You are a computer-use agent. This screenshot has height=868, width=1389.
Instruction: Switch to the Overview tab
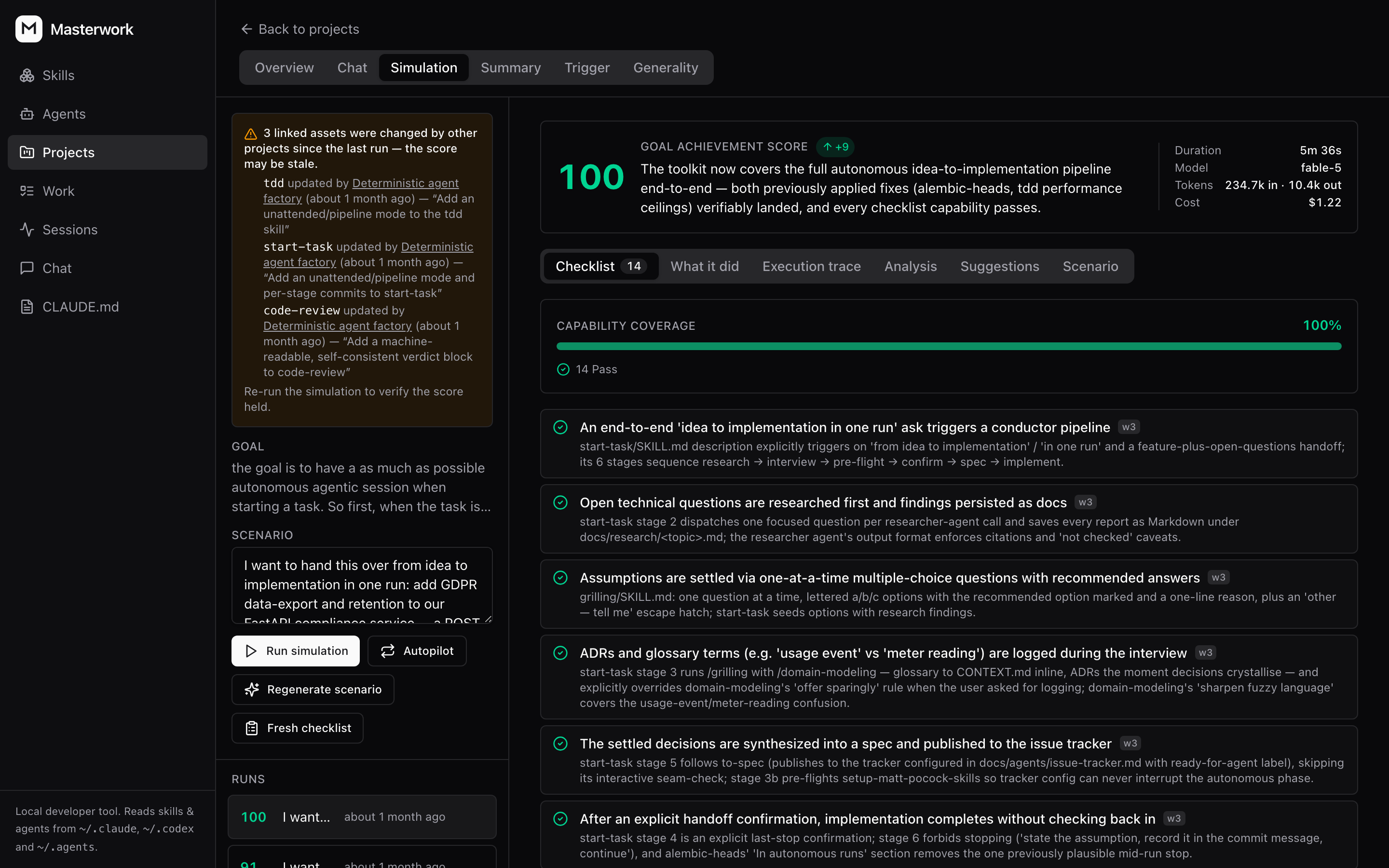click(x=284, y=68)
